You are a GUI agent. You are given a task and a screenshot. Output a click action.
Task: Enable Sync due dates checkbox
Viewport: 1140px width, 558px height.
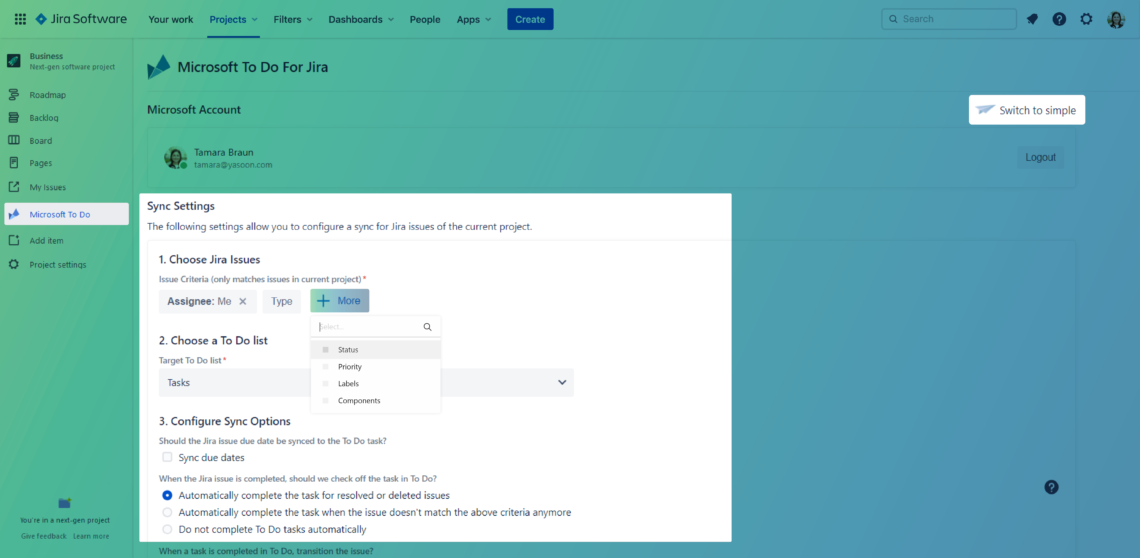[167, 458]
